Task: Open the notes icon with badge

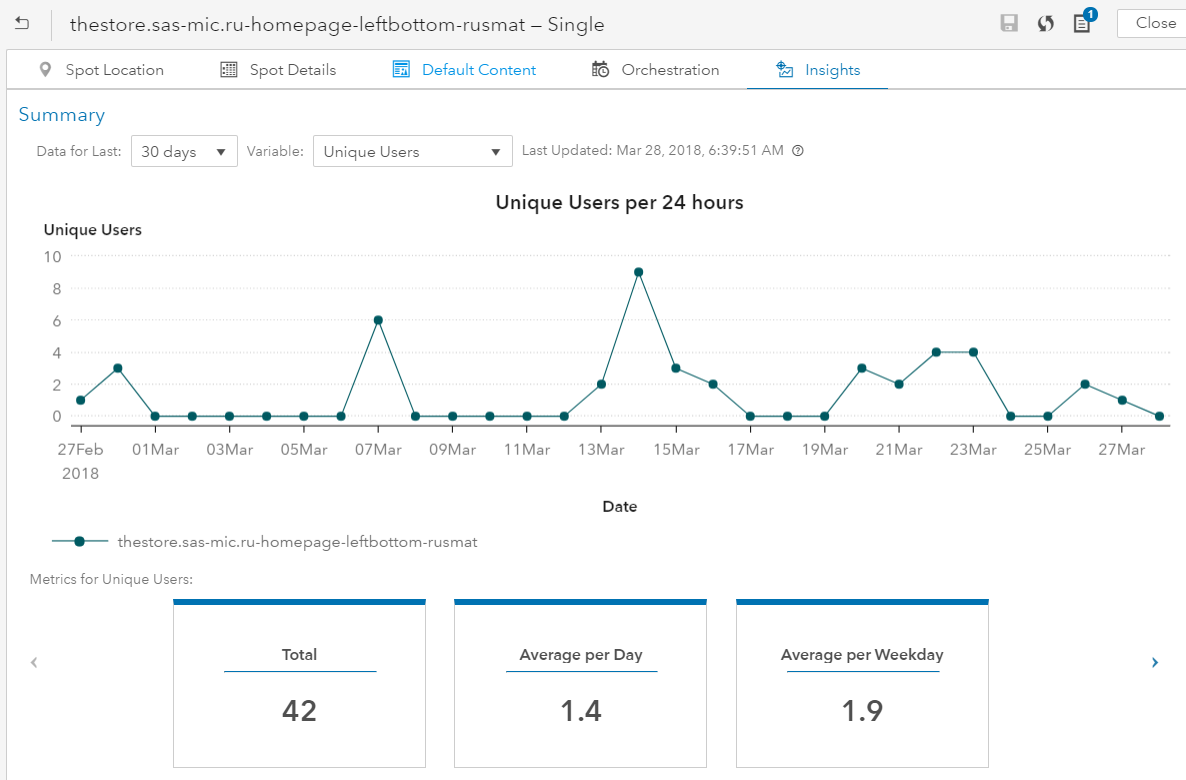Action: coord(1082,23)
